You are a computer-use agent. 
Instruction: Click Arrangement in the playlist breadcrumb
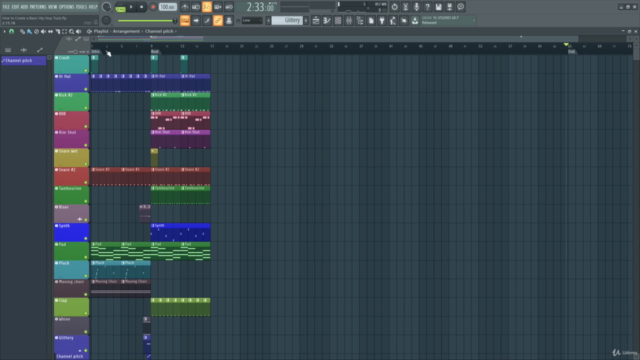pos(126,31)
